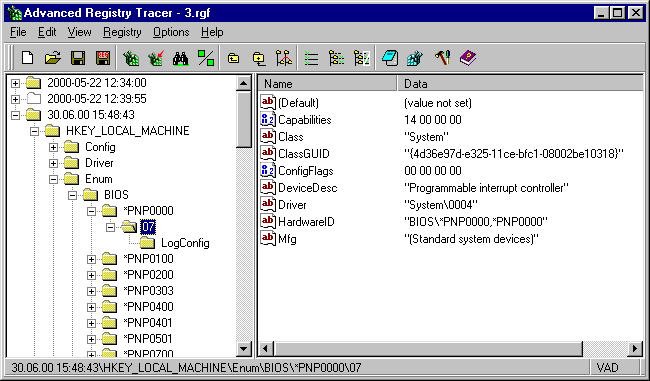This screenshot has height=381, width=650.
Task: Open the View menu
Action: 80,32
